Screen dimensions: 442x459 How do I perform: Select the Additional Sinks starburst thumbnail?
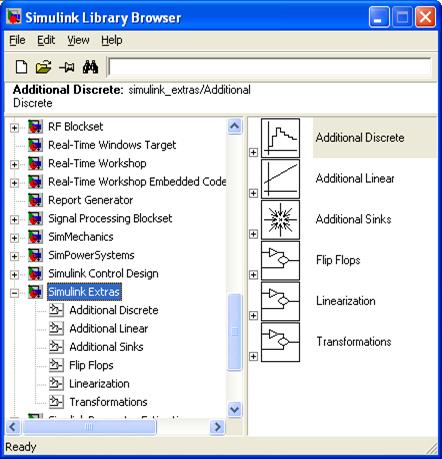click(x=280, y=220)
